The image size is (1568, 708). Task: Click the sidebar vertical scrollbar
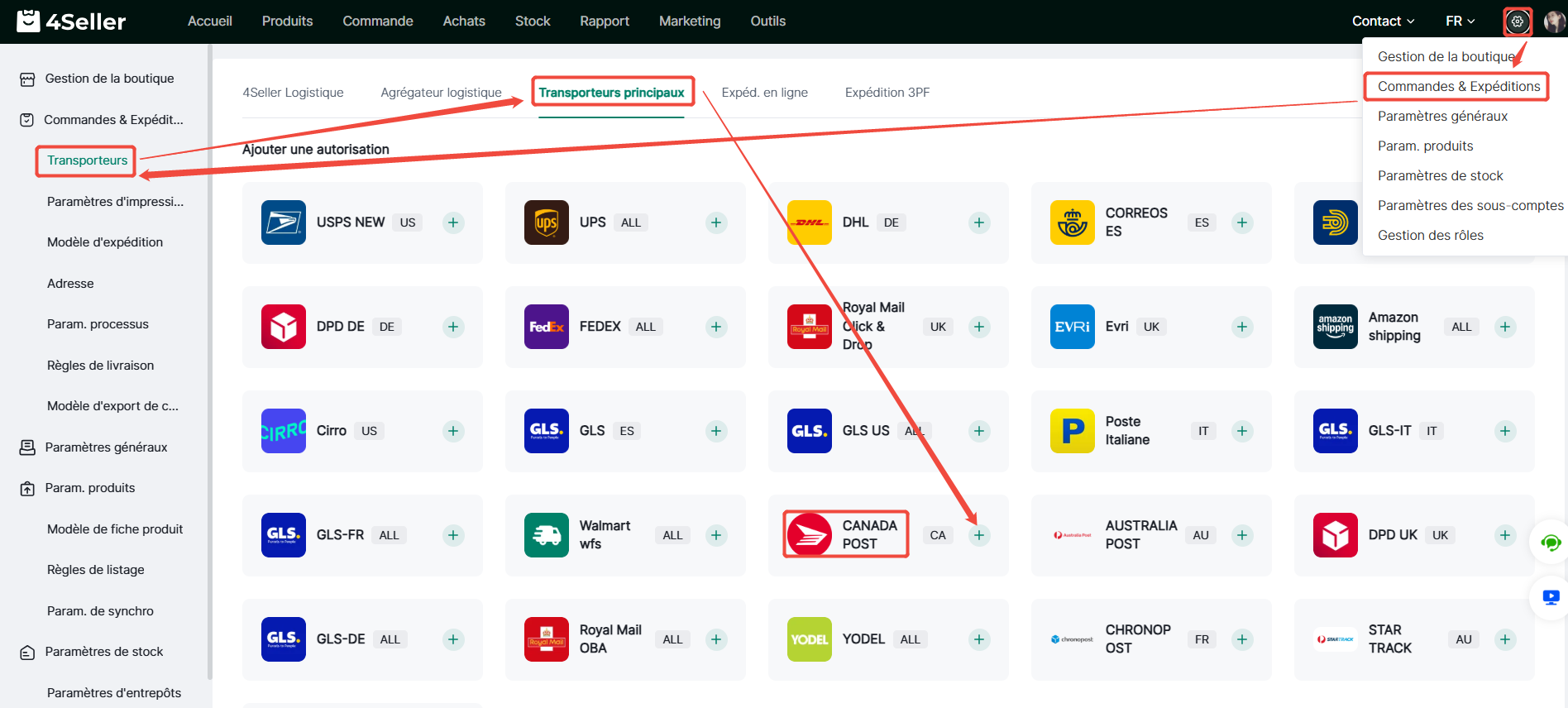click(x=209, y=364)
